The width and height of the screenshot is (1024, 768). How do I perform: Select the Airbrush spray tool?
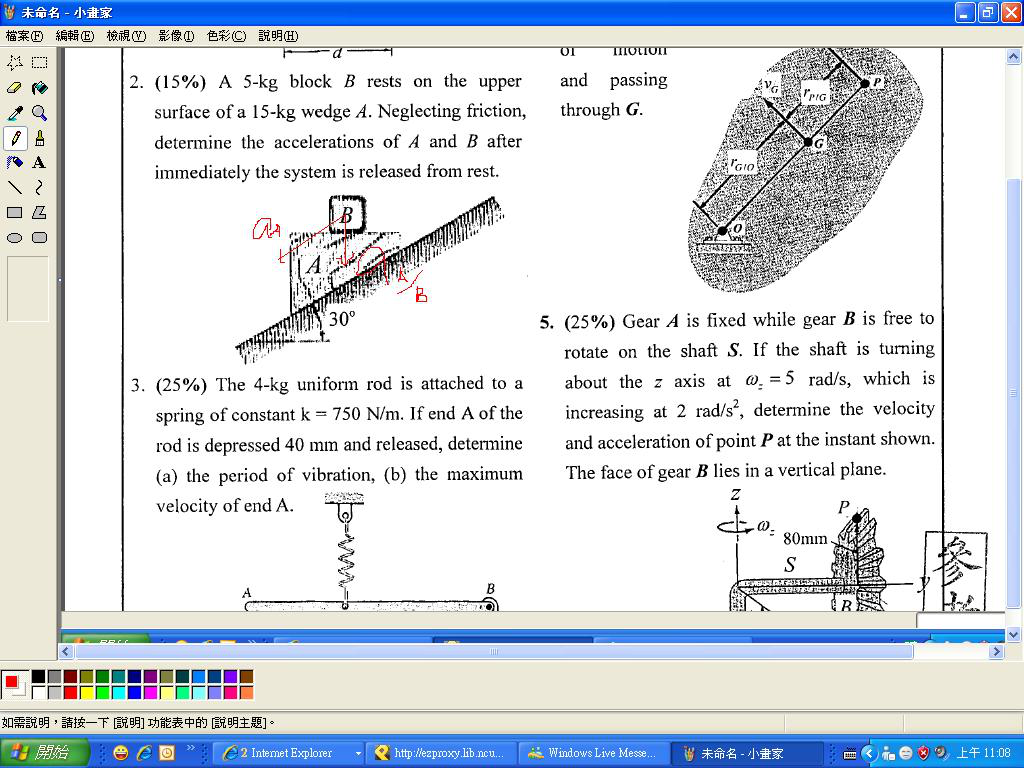coord(15,163)
